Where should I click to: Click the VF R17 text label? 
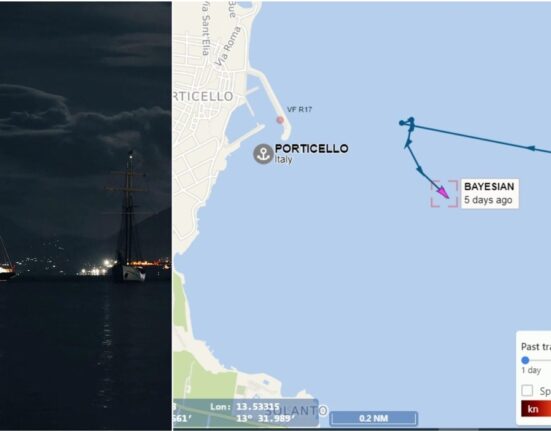[299, 109]
